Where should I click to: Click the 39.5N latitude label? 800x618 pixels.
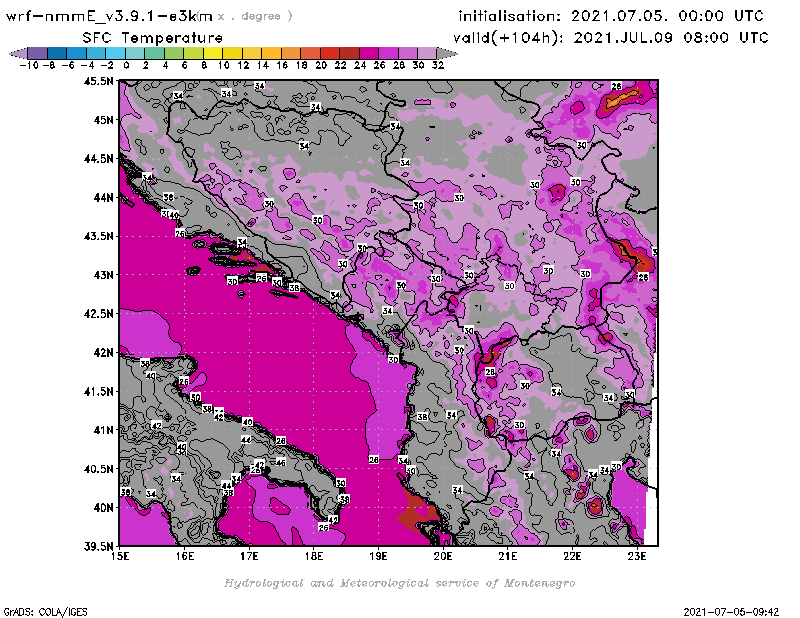click(99, 547)
